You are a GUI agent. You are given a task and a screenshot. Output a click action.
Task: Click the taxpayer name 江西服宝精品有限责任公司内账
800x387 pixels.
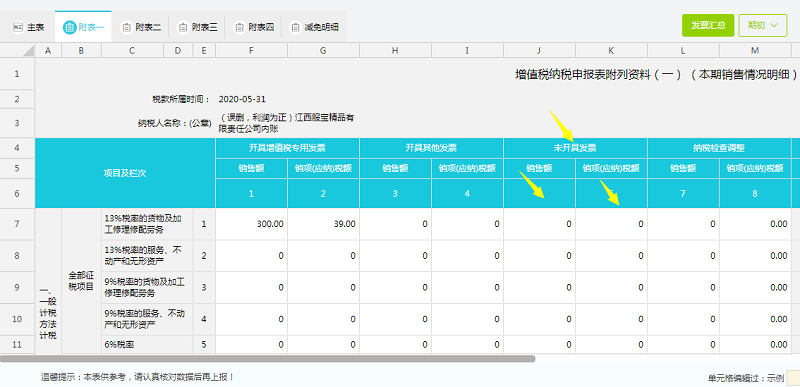tap(286, 123)
